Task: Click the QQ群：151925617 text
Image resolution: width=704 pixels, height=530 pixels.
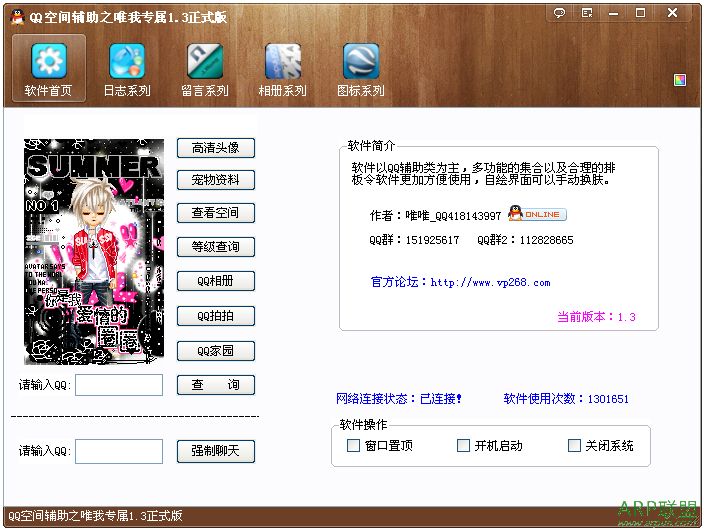Action: [414, 240]
